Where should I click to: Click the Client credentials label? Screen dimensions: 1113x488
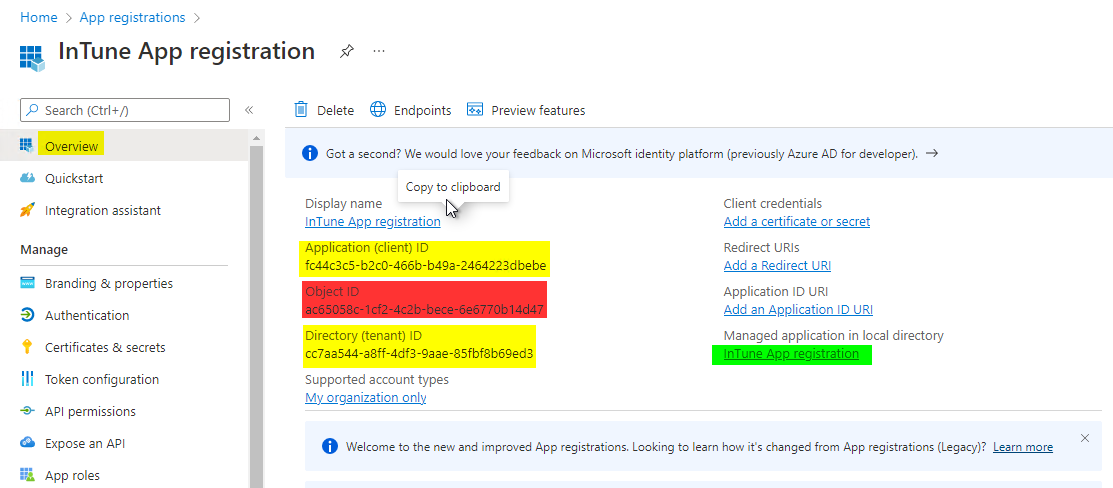[x=773, y=203]
